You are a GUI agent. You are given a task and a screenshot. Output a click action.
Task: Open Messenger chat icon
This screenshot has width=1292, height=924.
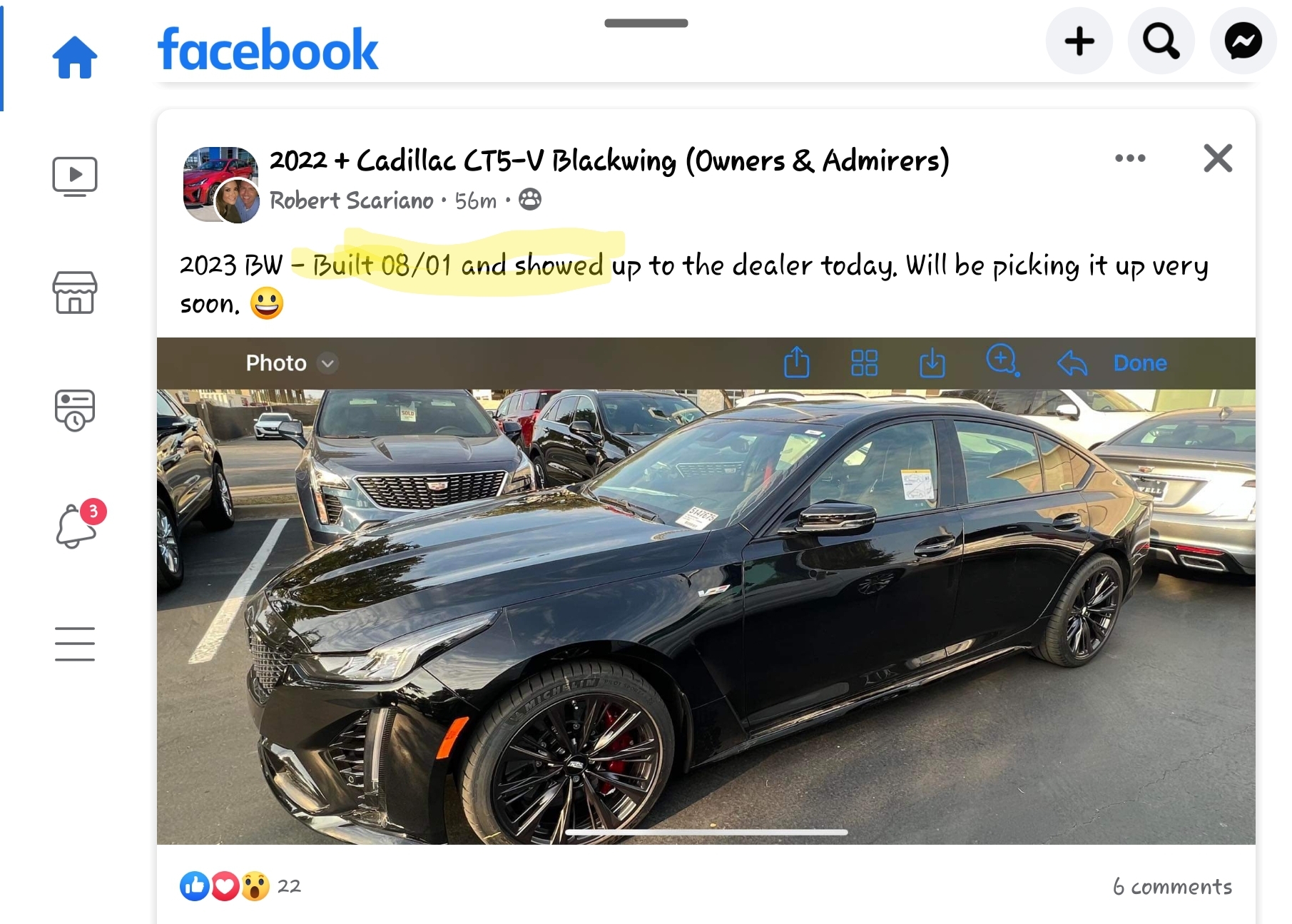coord(1243,41)
